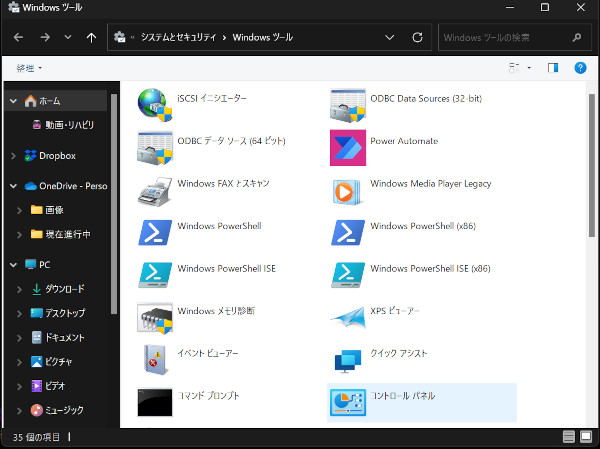The height and width of the screenshot is (449, 600).
Task: Click システムとセキュリティ in the breadcrumb
Action: [178, 37]
